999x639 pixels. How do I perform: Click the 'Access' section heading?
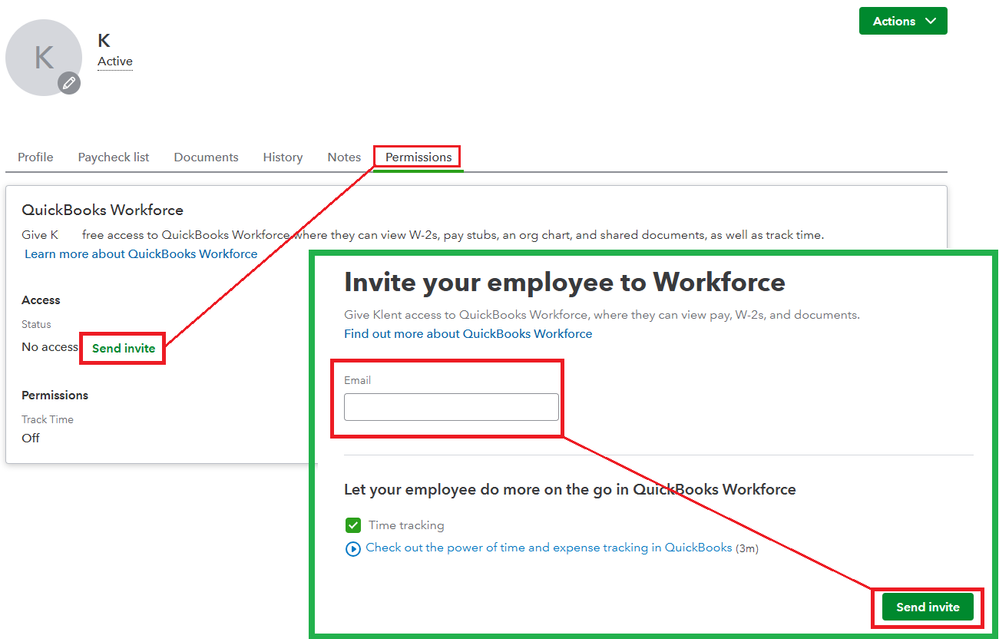(41, 300)
